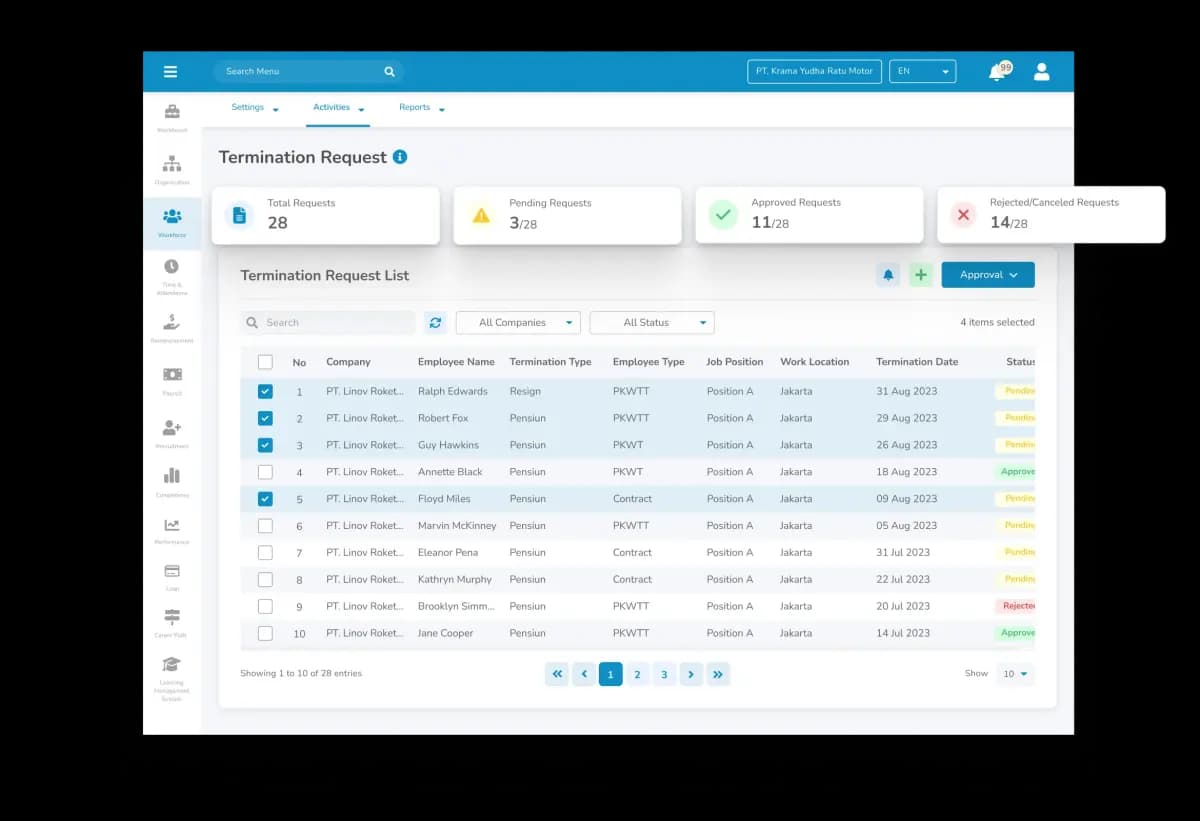The width and height of the screenshot is (1200, 821).
Task: Open the EN language dropdown
Action: 922,71
